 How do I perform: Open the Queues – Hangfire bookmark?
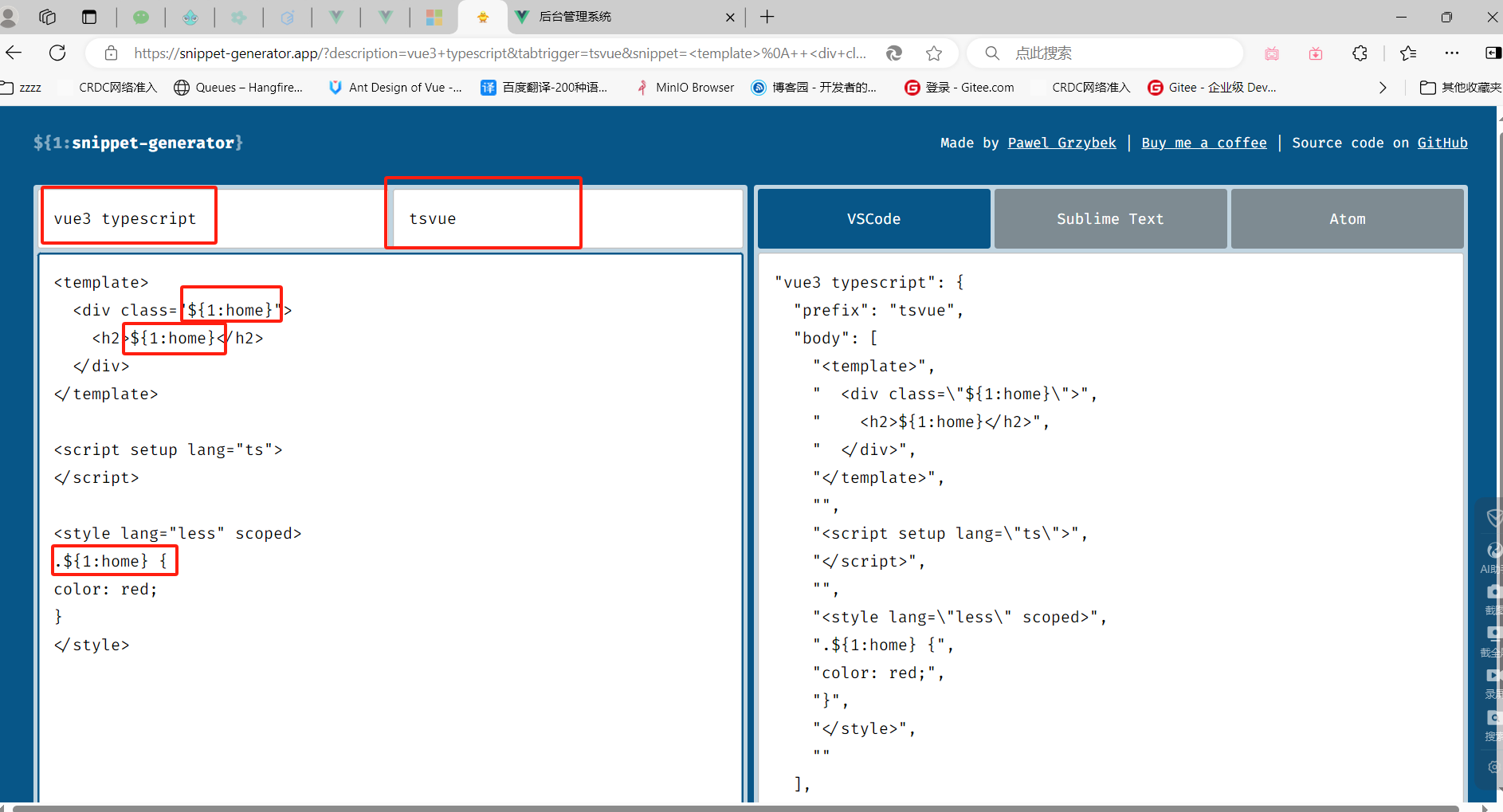click(238, 88)
